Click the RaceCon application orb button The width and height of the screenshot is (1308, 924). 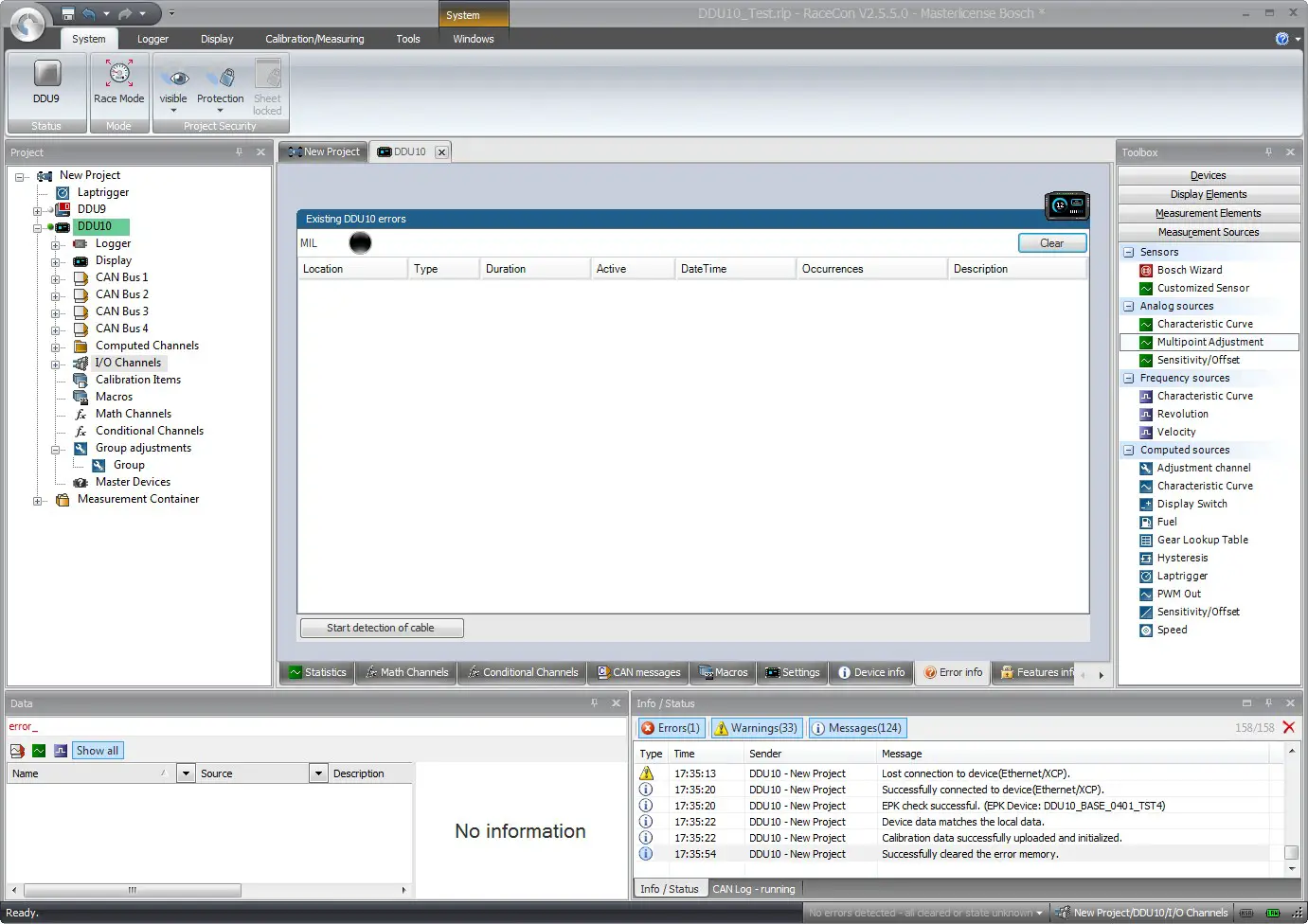[27, 25]
